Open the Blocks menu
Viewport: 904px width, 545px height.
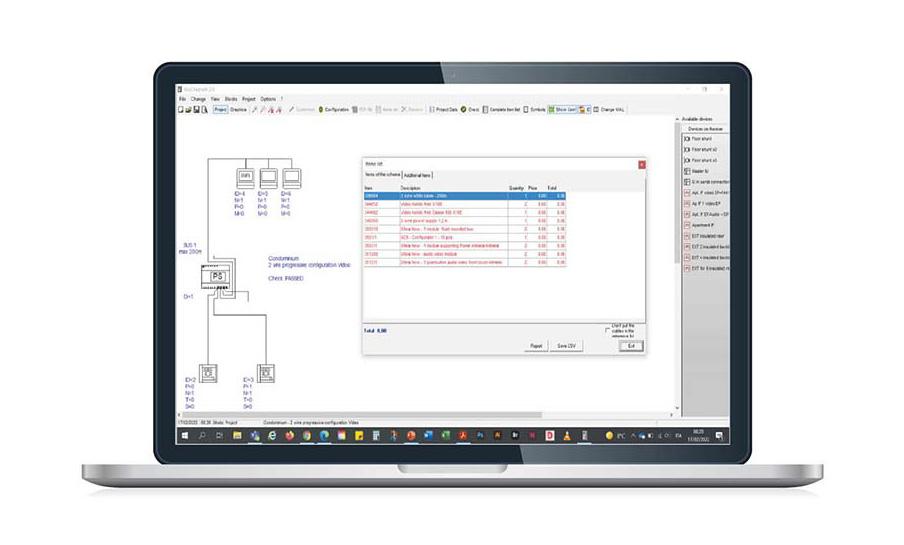click(231, 99)
